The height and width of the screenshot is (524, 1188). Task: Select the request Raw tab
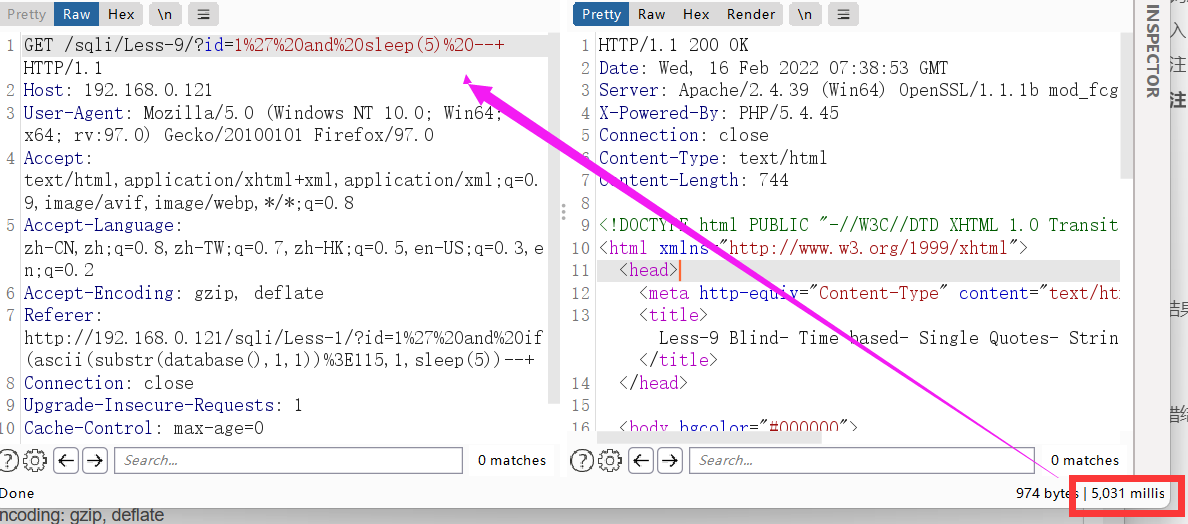pyautogui.click(x=77, y=14)
